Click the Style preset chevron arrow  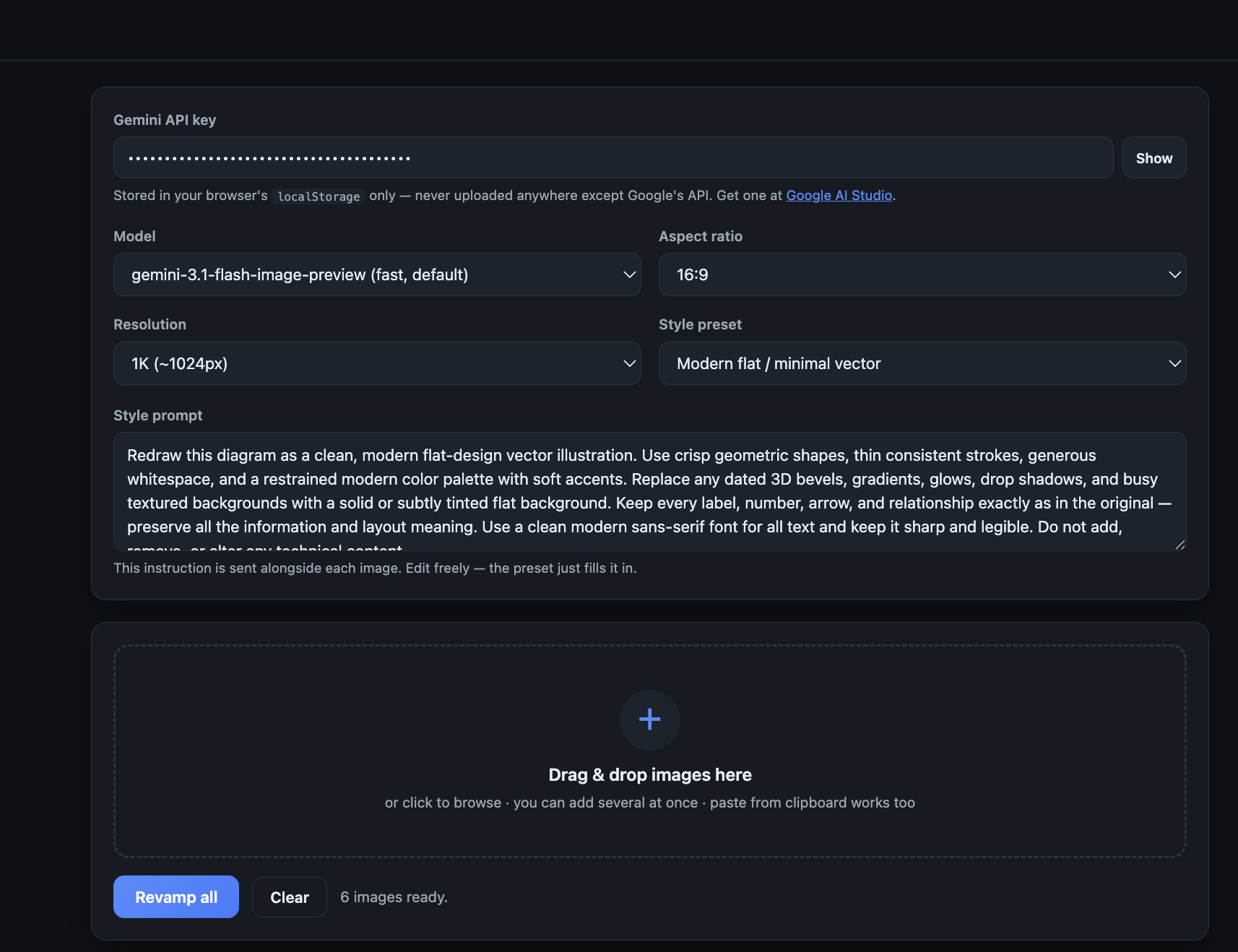[1174, 363]
